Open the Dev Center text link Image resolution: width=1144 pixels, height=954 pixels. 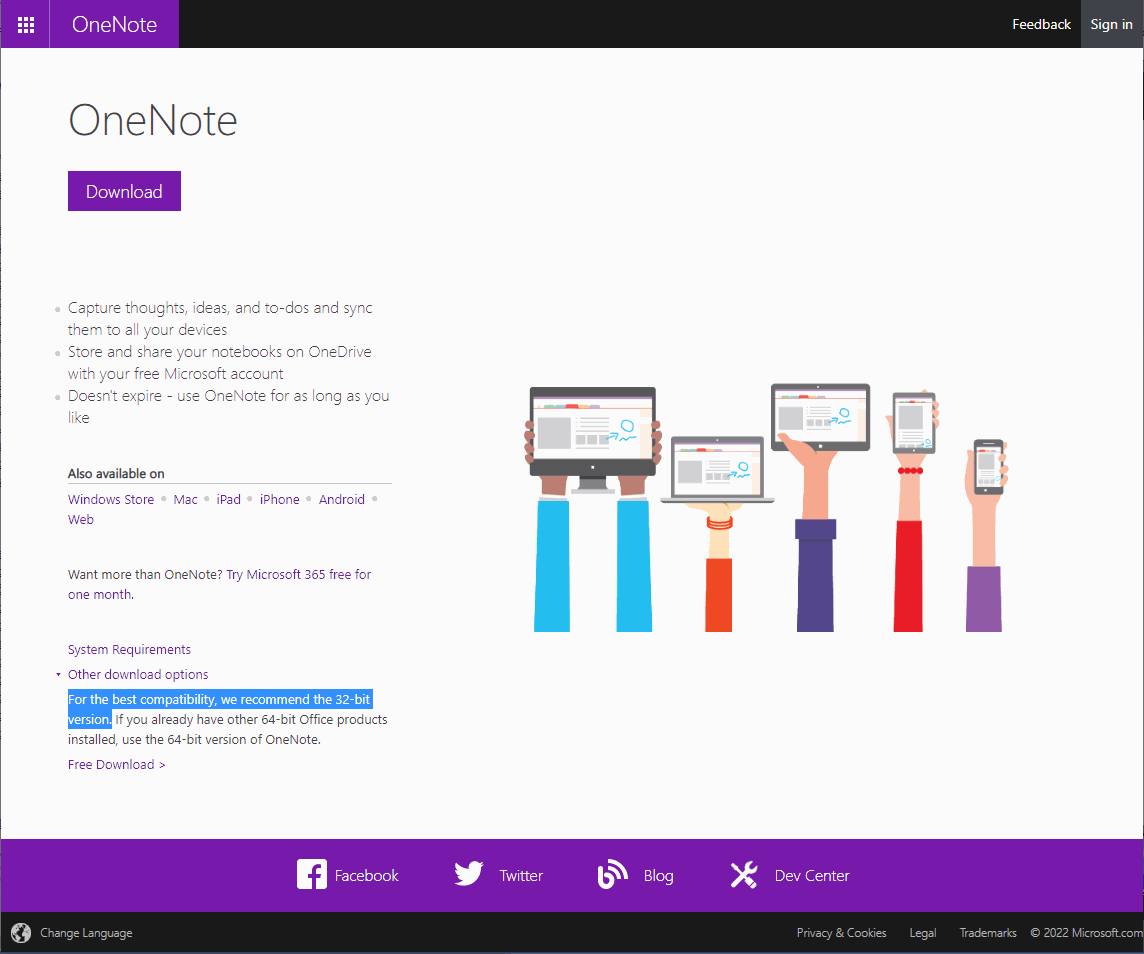pyautogui.click(x=812, y=875)
